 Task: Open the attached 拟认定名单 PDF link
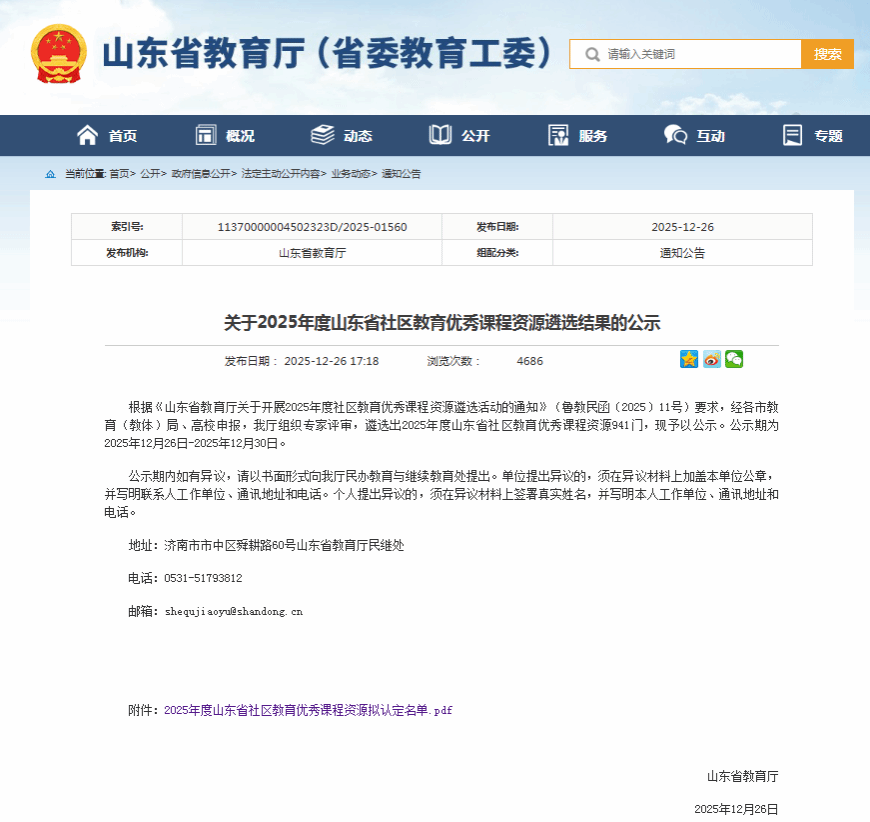[x=308, y=710]
